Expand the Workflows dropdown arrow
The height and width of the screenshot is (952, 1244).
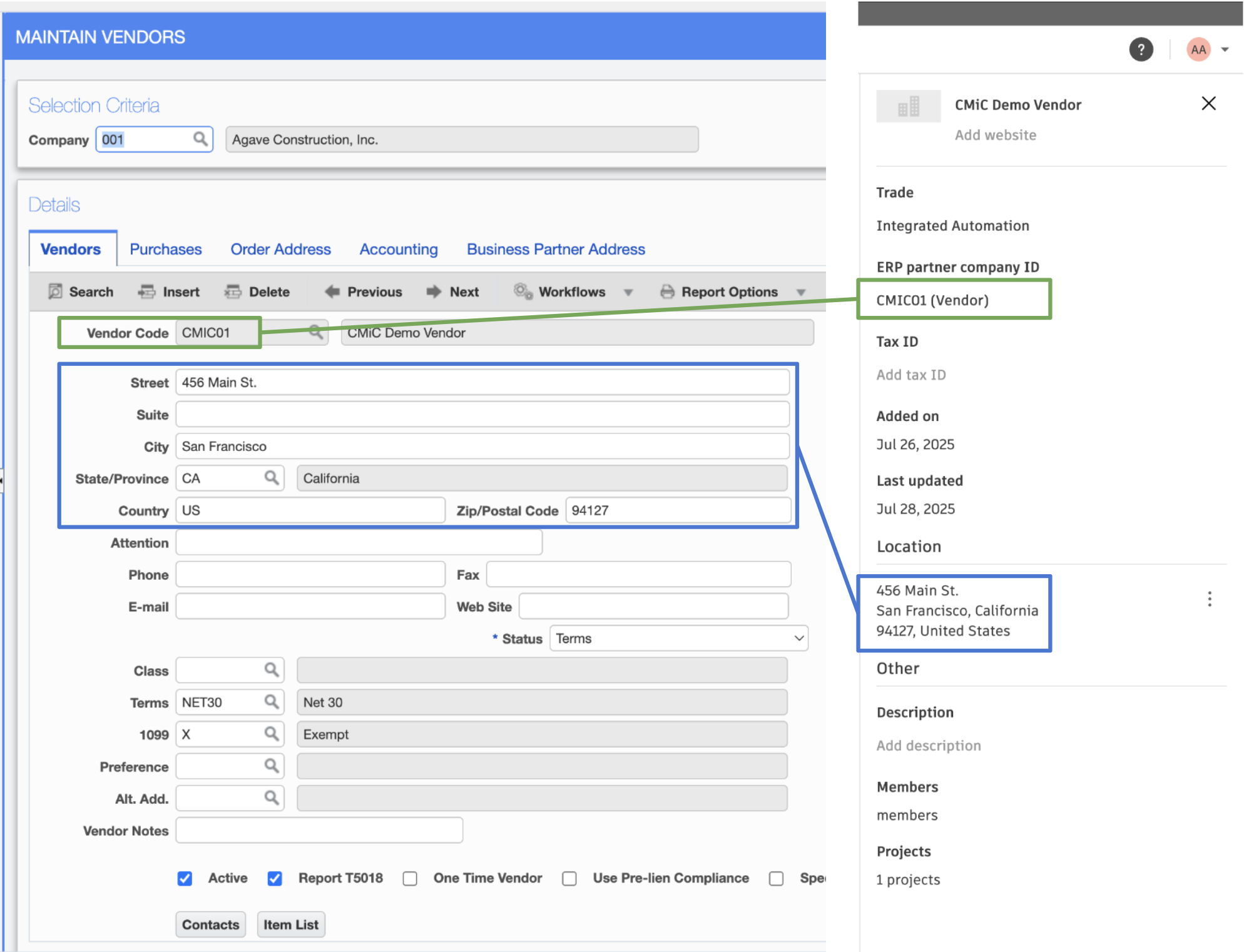click(x=628, y=292)
